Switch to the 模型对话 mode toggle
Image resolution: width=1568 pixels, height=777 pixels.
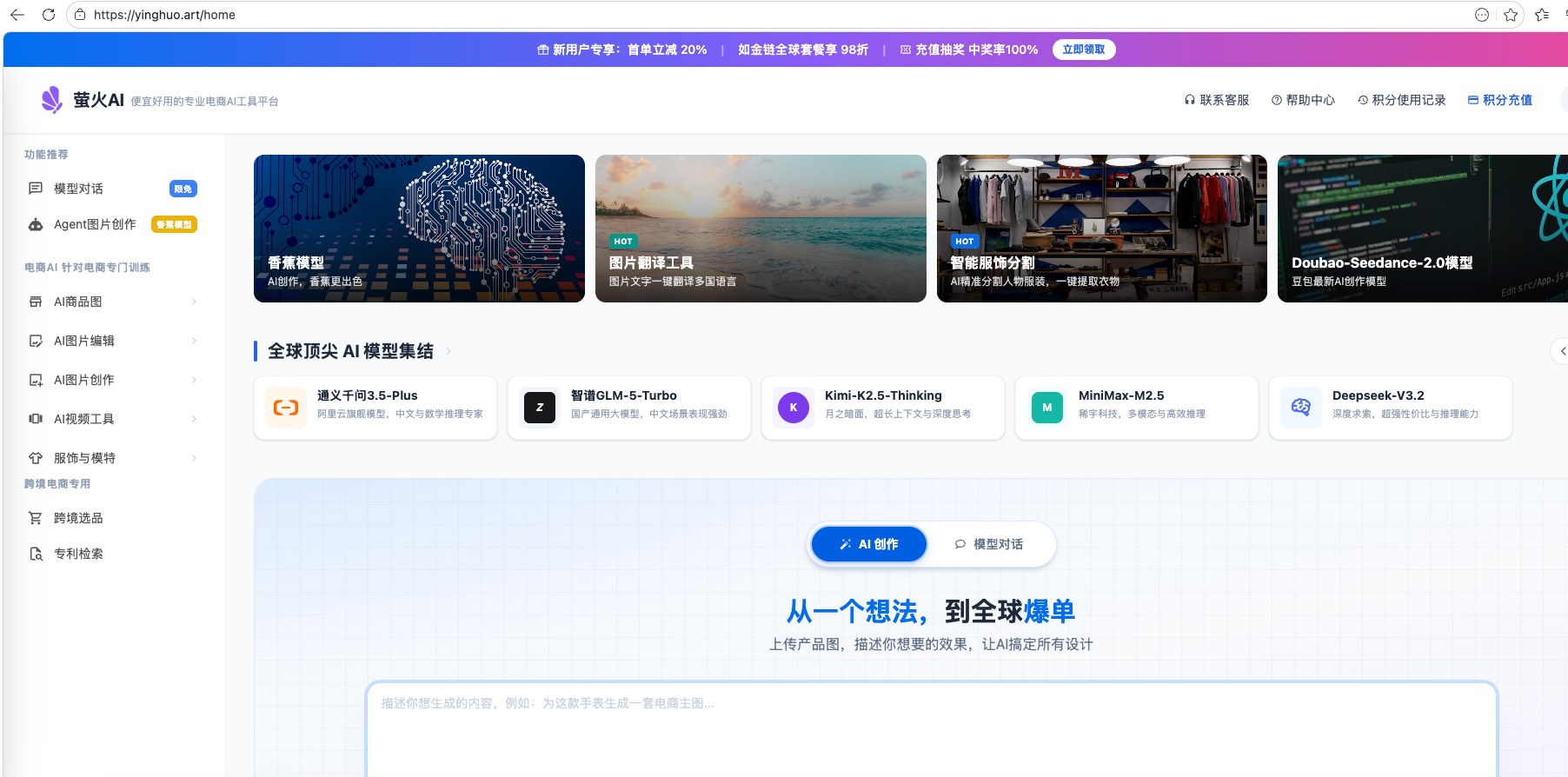[989, 544]
